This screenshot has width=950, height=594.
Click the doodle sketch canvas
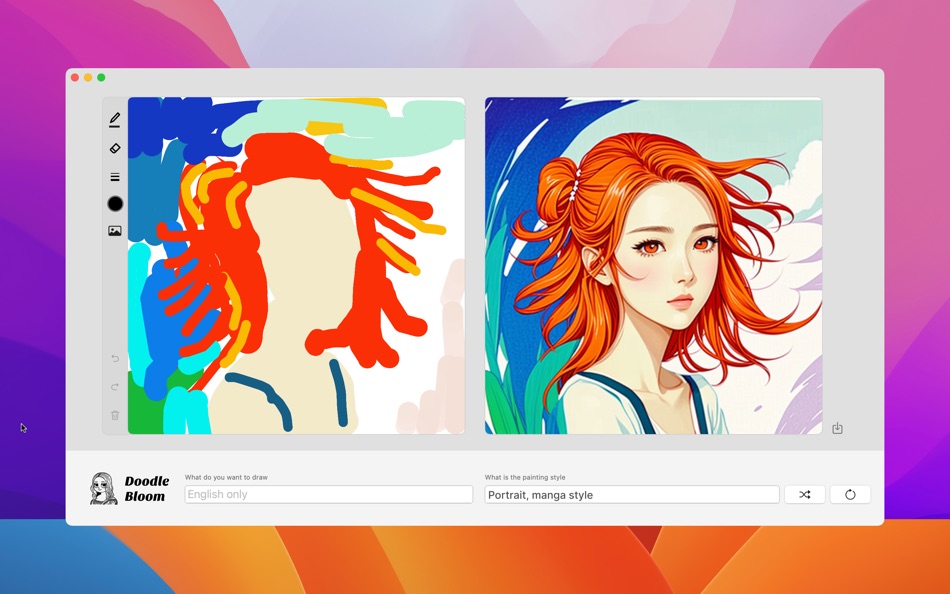[x=300, y=265]
